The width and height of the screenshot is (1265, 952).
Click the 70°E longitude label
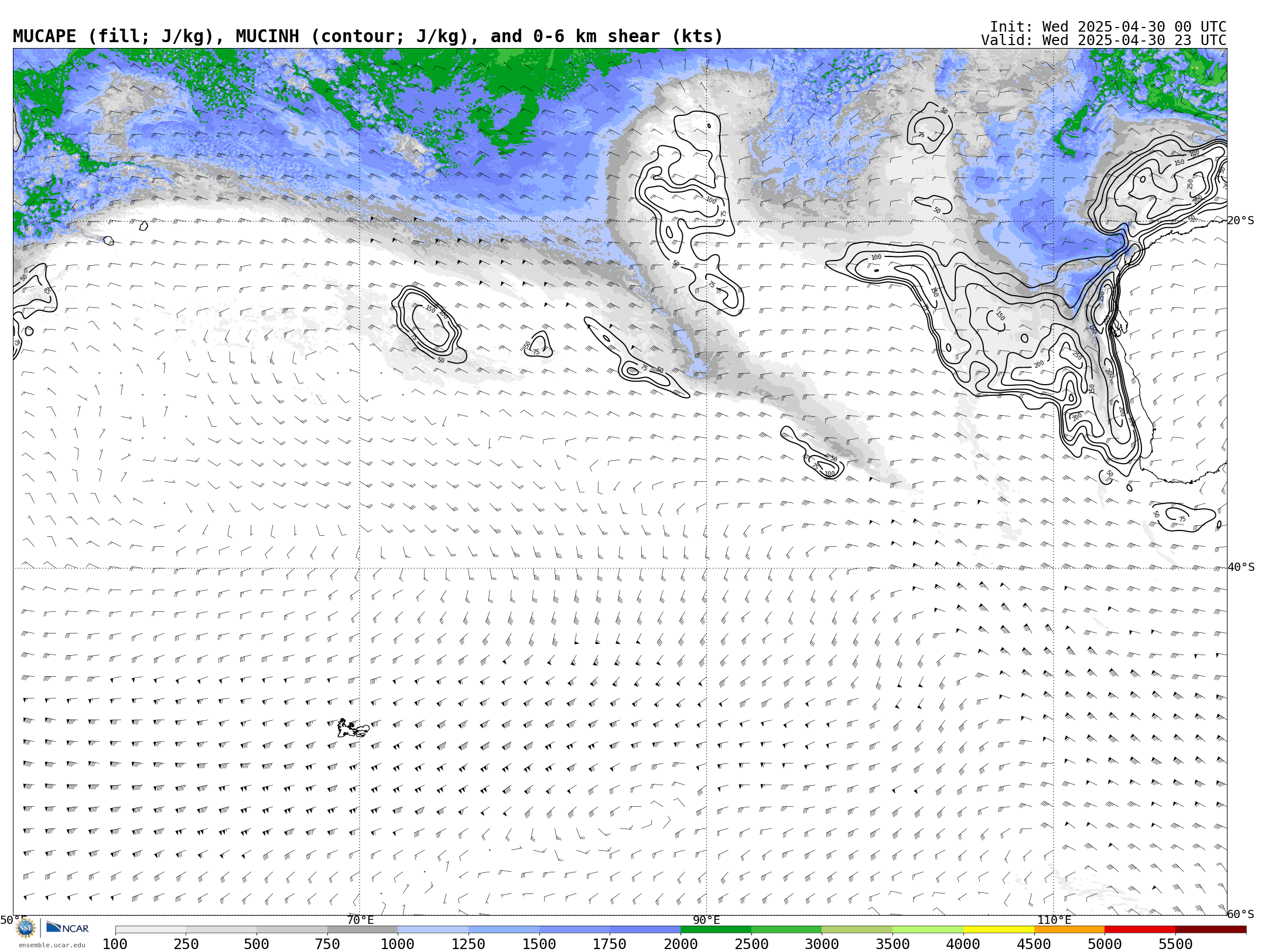(360, 920)
